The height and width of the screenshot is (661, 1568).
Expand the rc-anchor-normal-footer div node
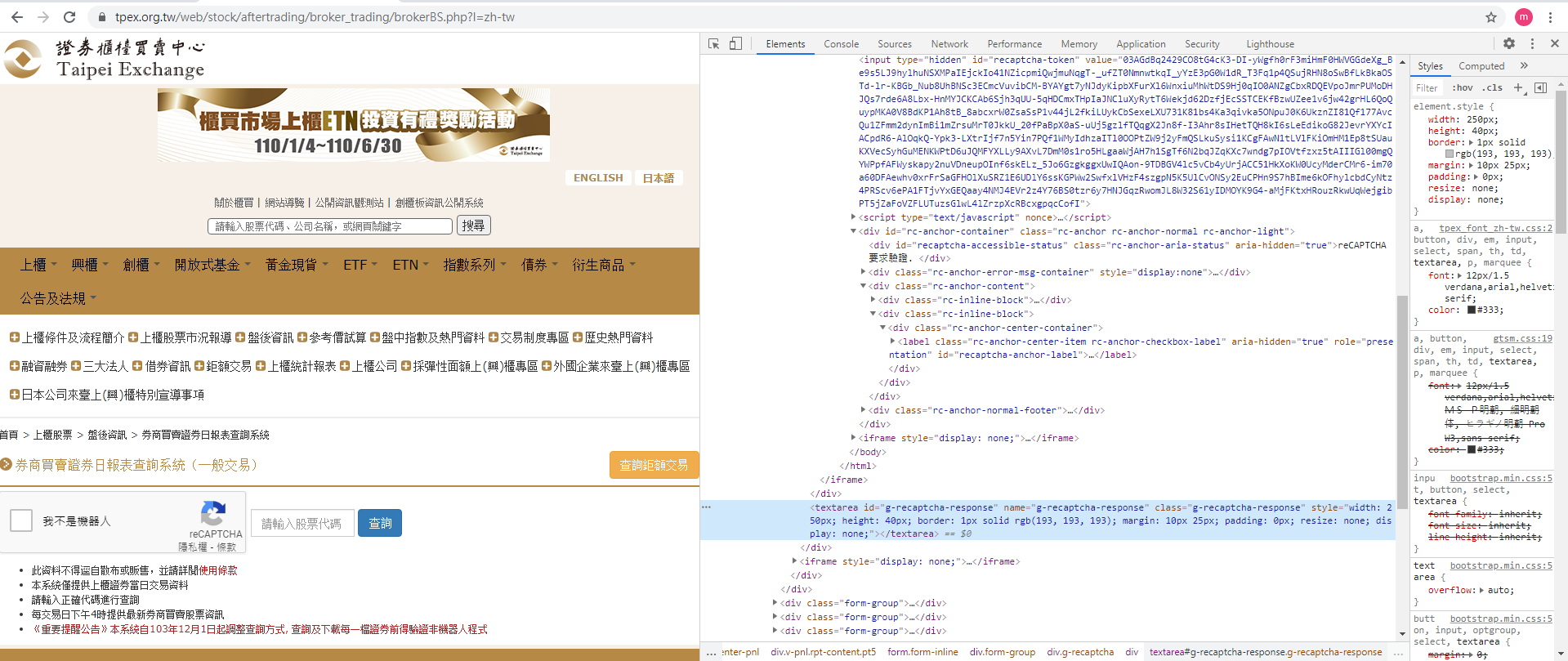pos(863,410)
